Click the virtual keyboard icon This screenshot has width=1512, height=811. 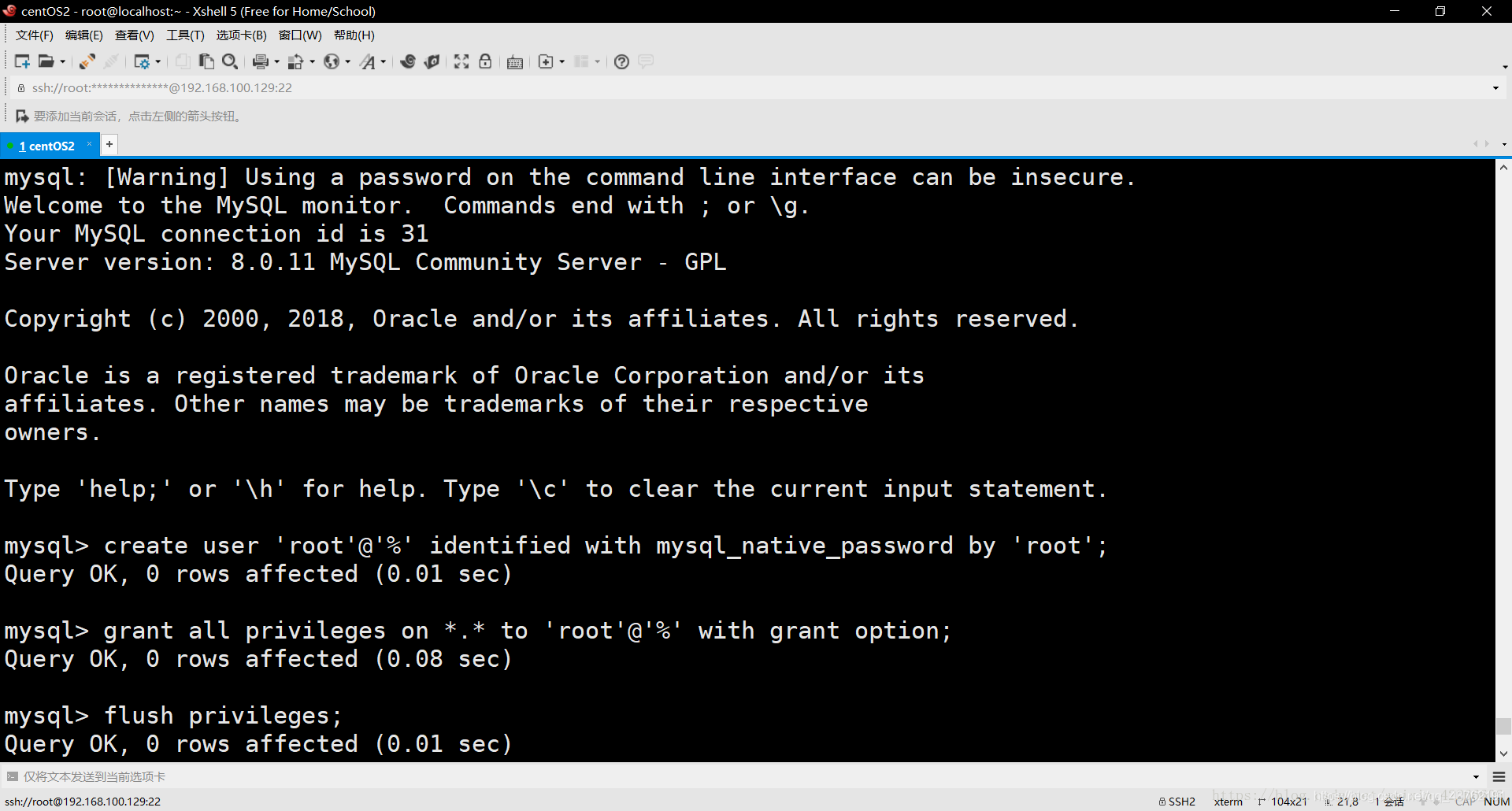click(x=515, y=62)
